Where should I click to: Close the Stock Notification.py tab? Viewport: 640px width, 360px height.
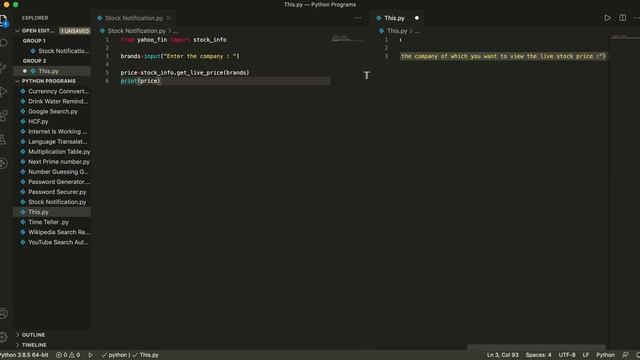coord(169,18)
